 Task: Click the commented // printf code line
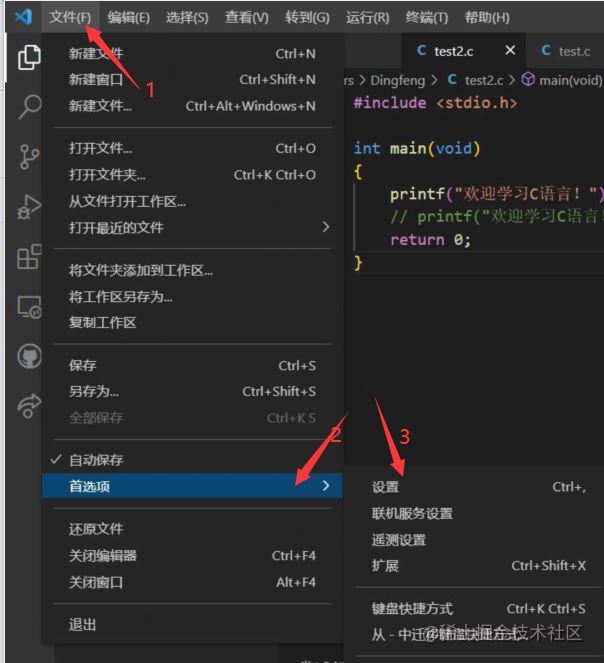497,217
